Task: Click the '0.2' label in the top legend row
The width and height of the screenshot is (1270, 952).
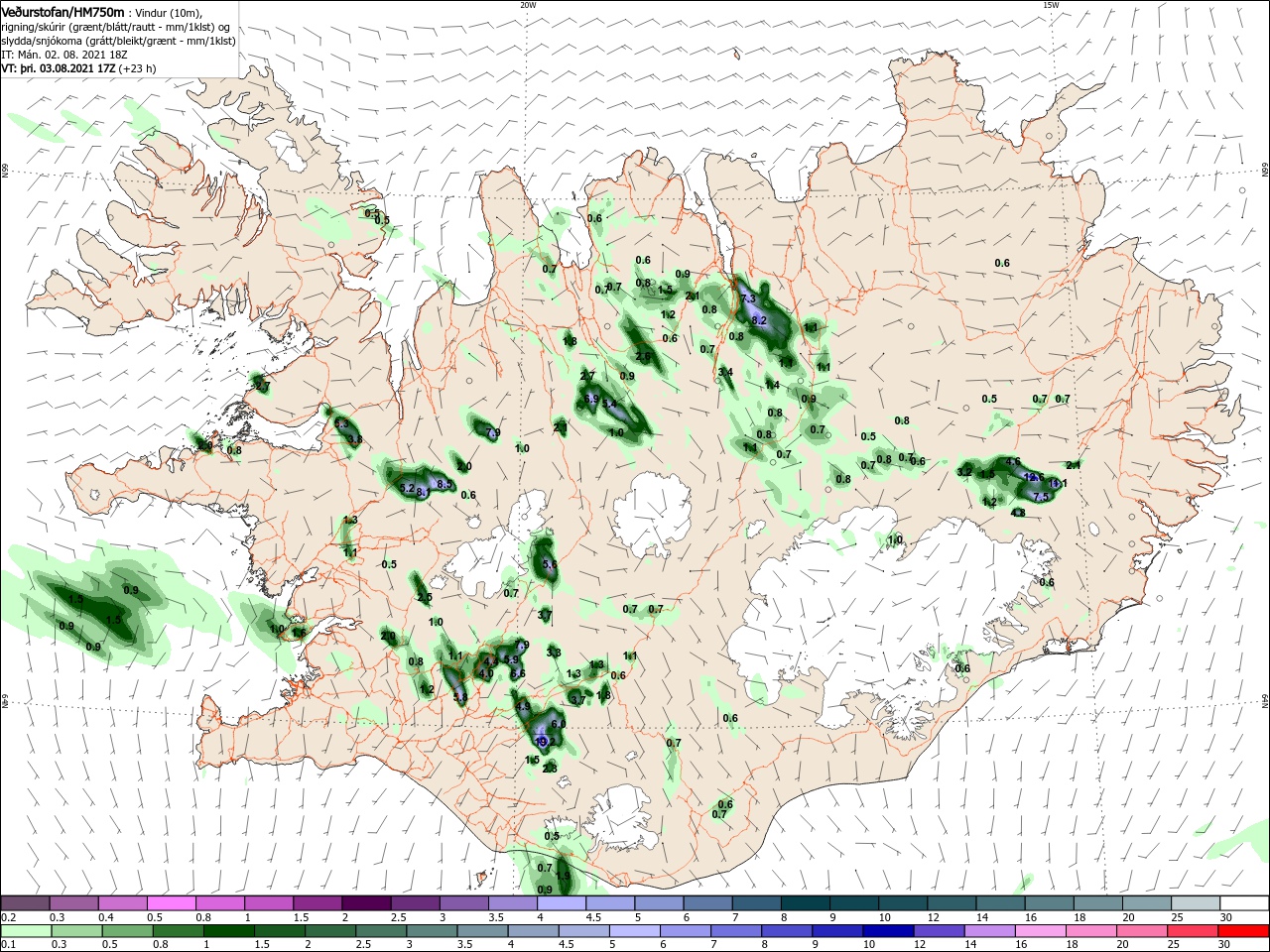Action: point(8,917)
